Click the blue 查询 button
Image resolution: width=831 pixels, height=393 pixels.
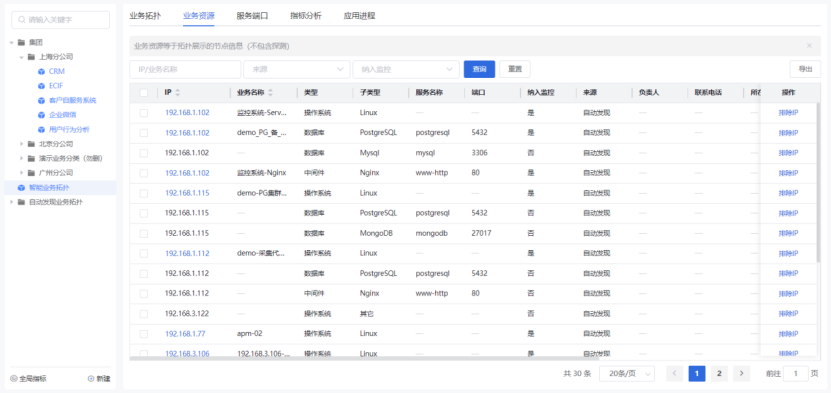tap(479, 69)
